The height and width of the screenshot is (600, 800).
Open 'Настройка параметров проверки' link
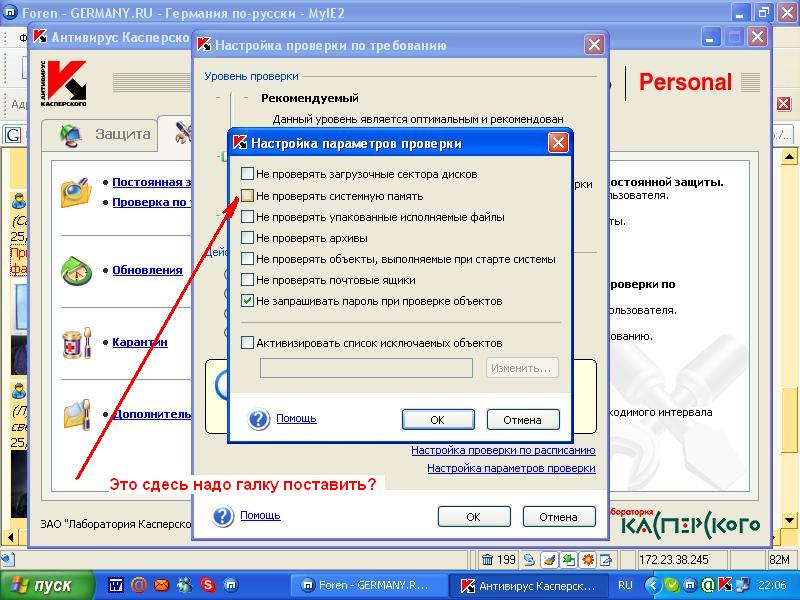[x=511, y=468]
